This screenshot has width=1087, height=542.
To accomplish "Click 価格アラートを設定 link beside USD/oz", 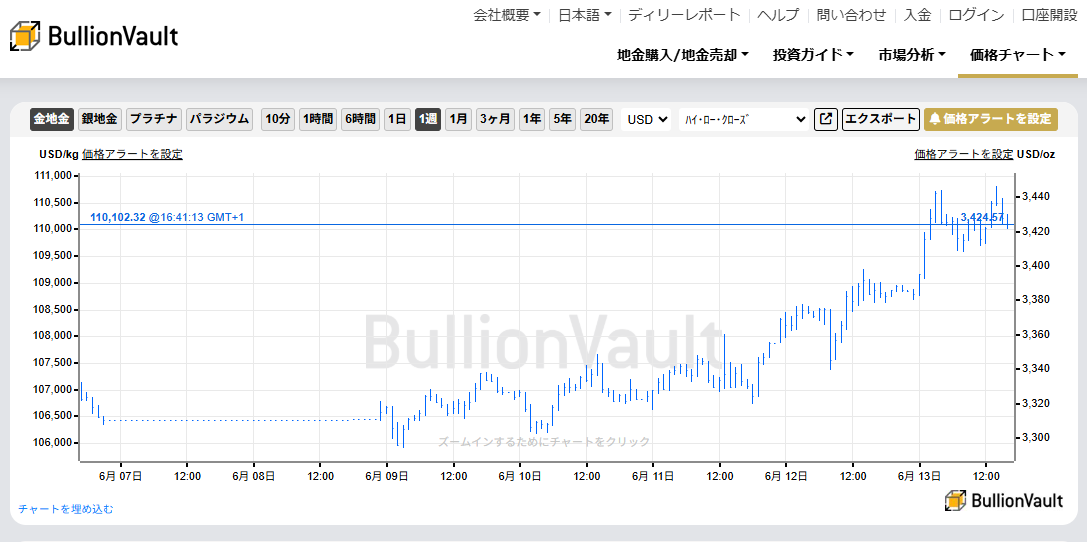I will point(964,154).
